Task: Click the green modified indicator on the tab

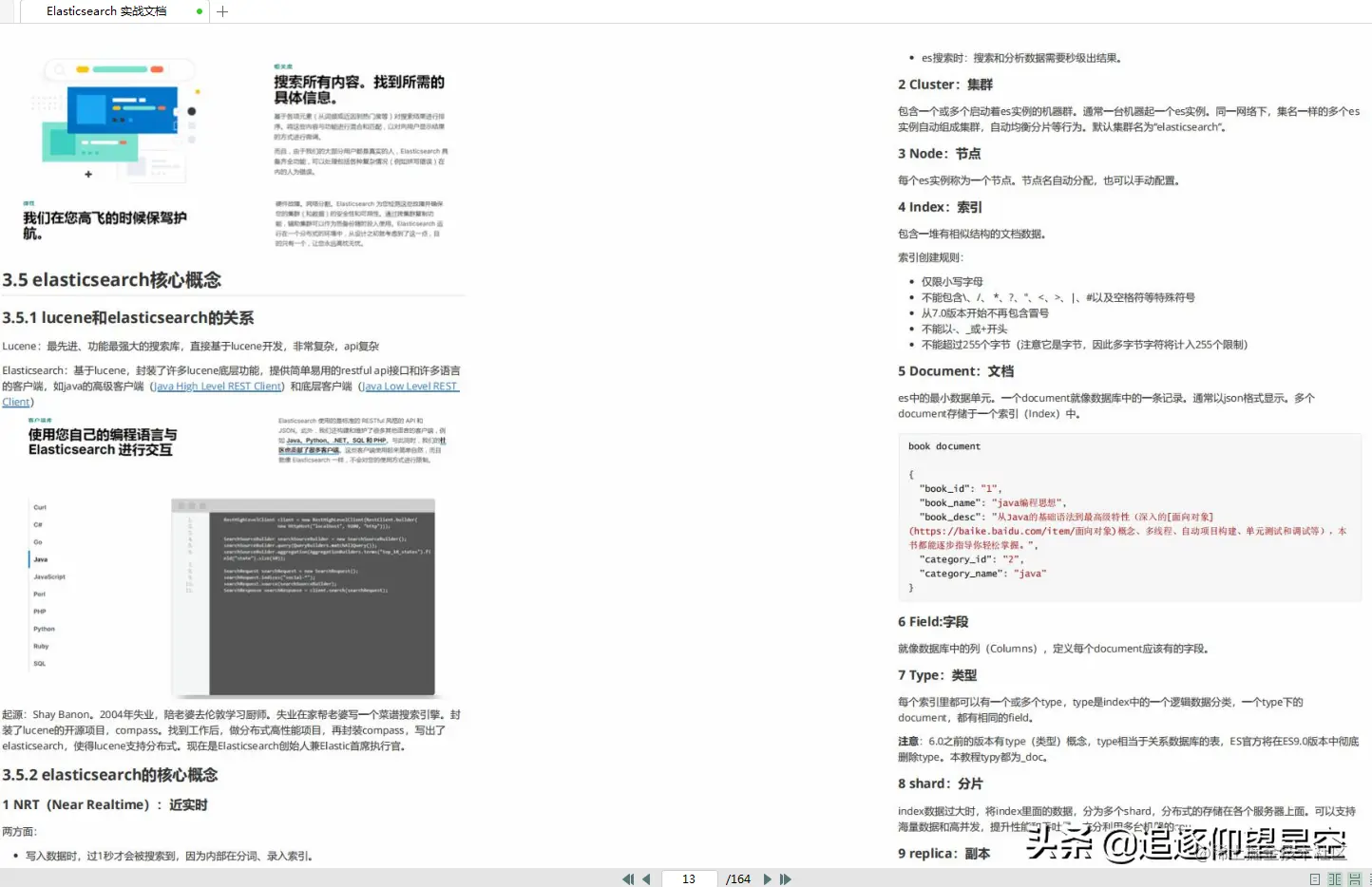Action: coord(199,11)
